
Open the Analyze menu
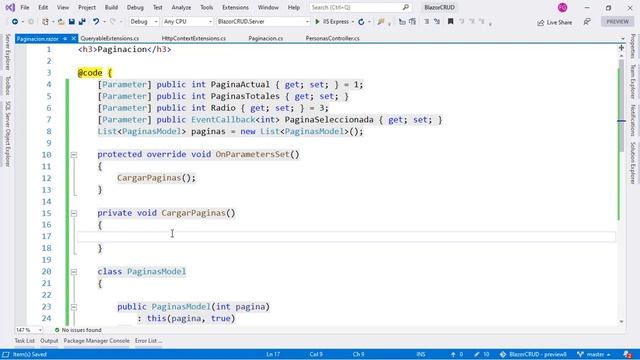181,7
